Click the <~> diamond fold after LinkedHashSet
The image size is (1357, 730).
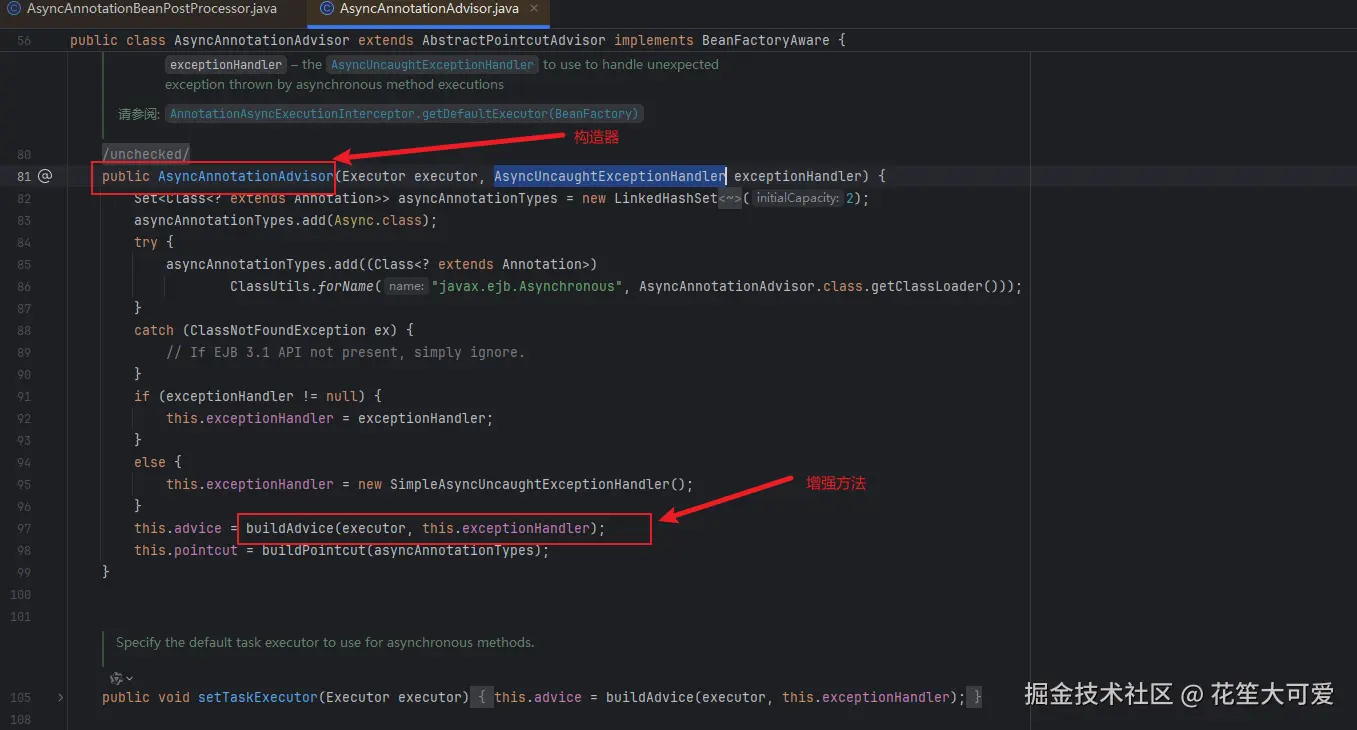pos(730,198)
